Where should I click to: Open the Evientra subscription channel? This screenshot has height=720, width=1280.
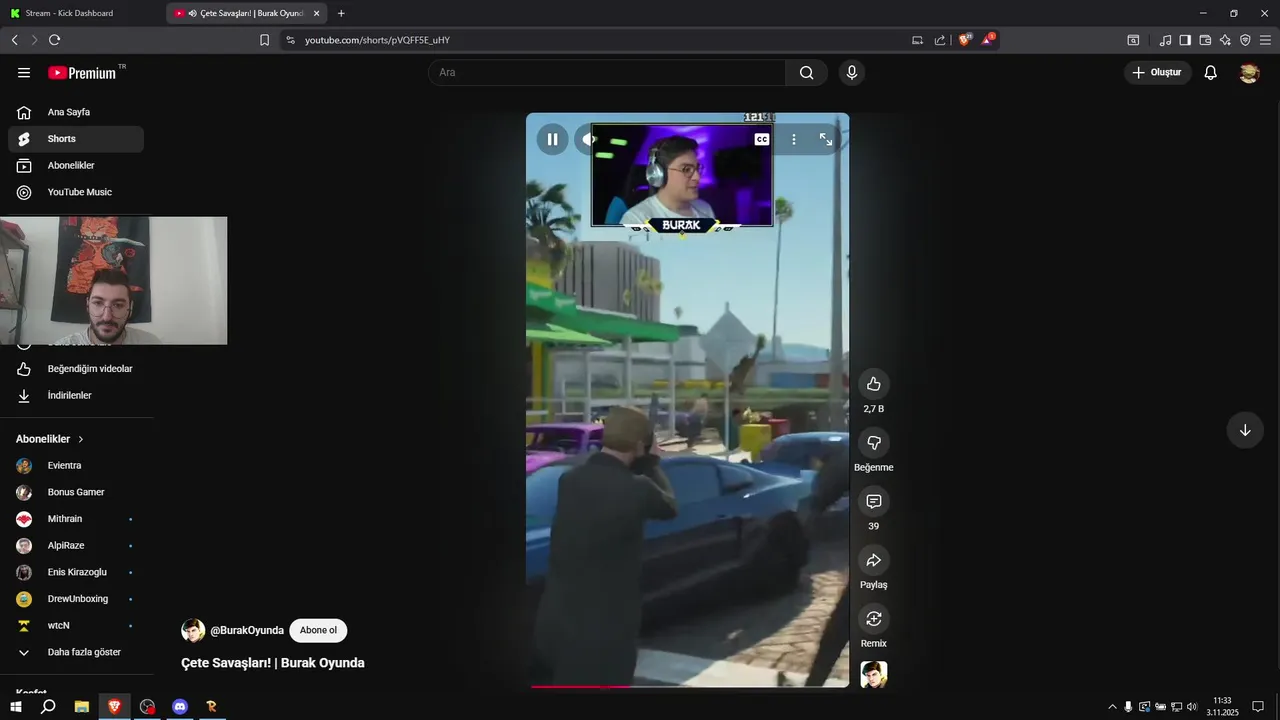(76, 466)
